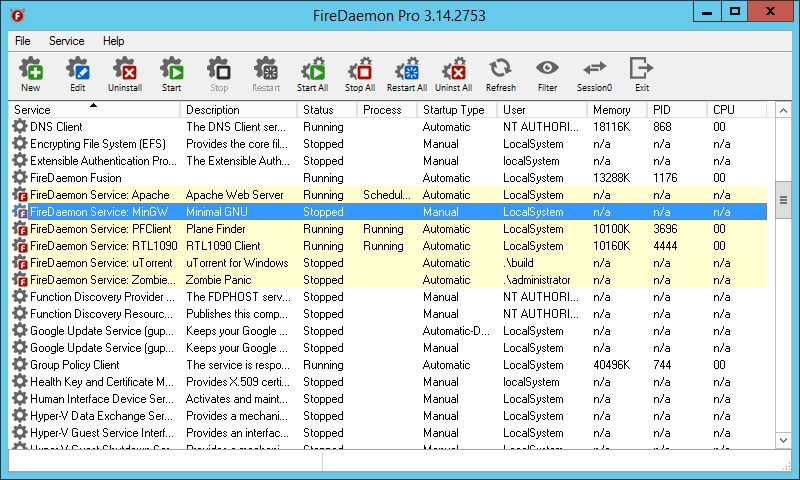Open the Help menu
This screenshot has width=800, height=480.
[113, 41]
